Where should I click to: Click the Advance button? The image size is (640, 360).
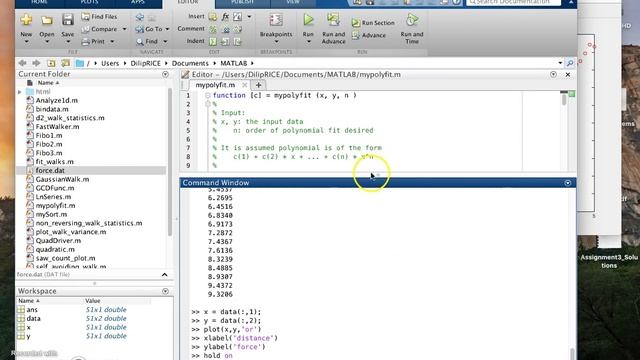369,35
